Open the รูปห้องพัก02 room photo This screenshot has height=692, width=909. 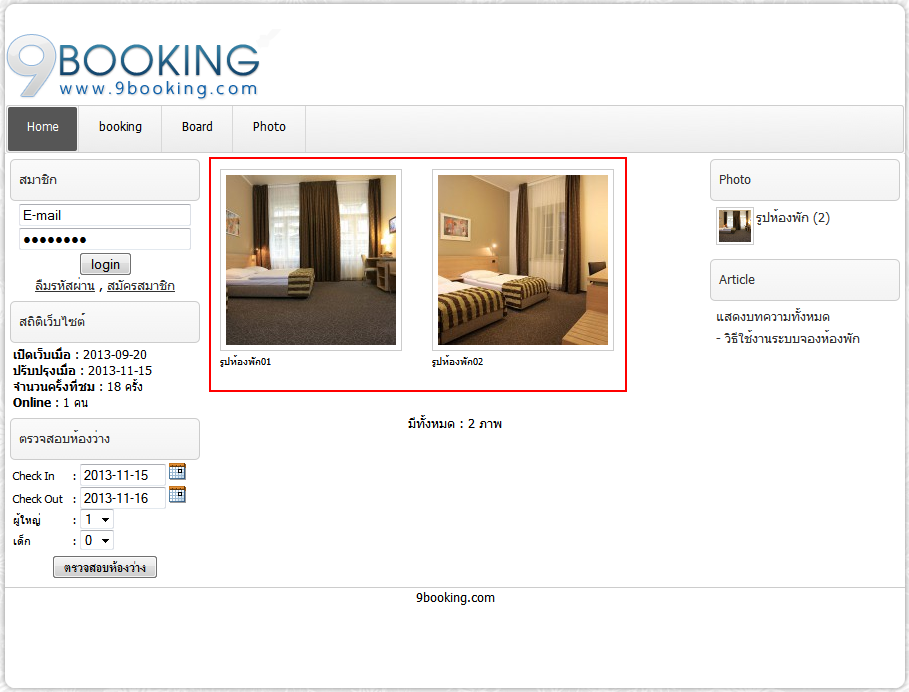pos(523,260)
